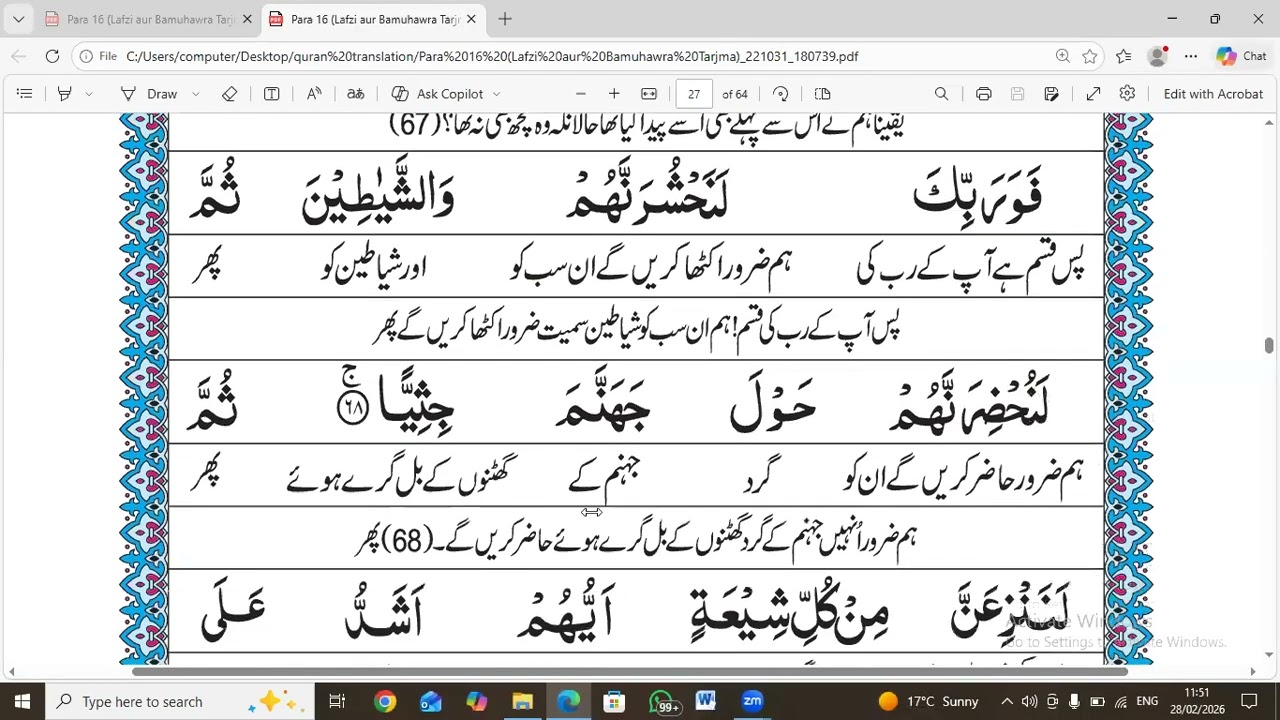Screen dimensions: 1280x720
Task: Open the Translate tool
Action: 355,94
